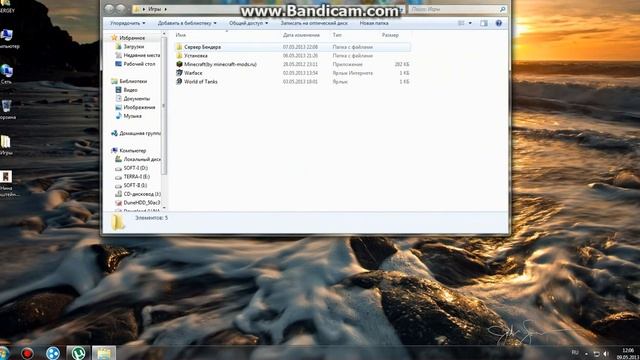Select the Warface shortcut icon
This screenshot has height=360, width=640.
pyautogui.click(x=179, y=73)
